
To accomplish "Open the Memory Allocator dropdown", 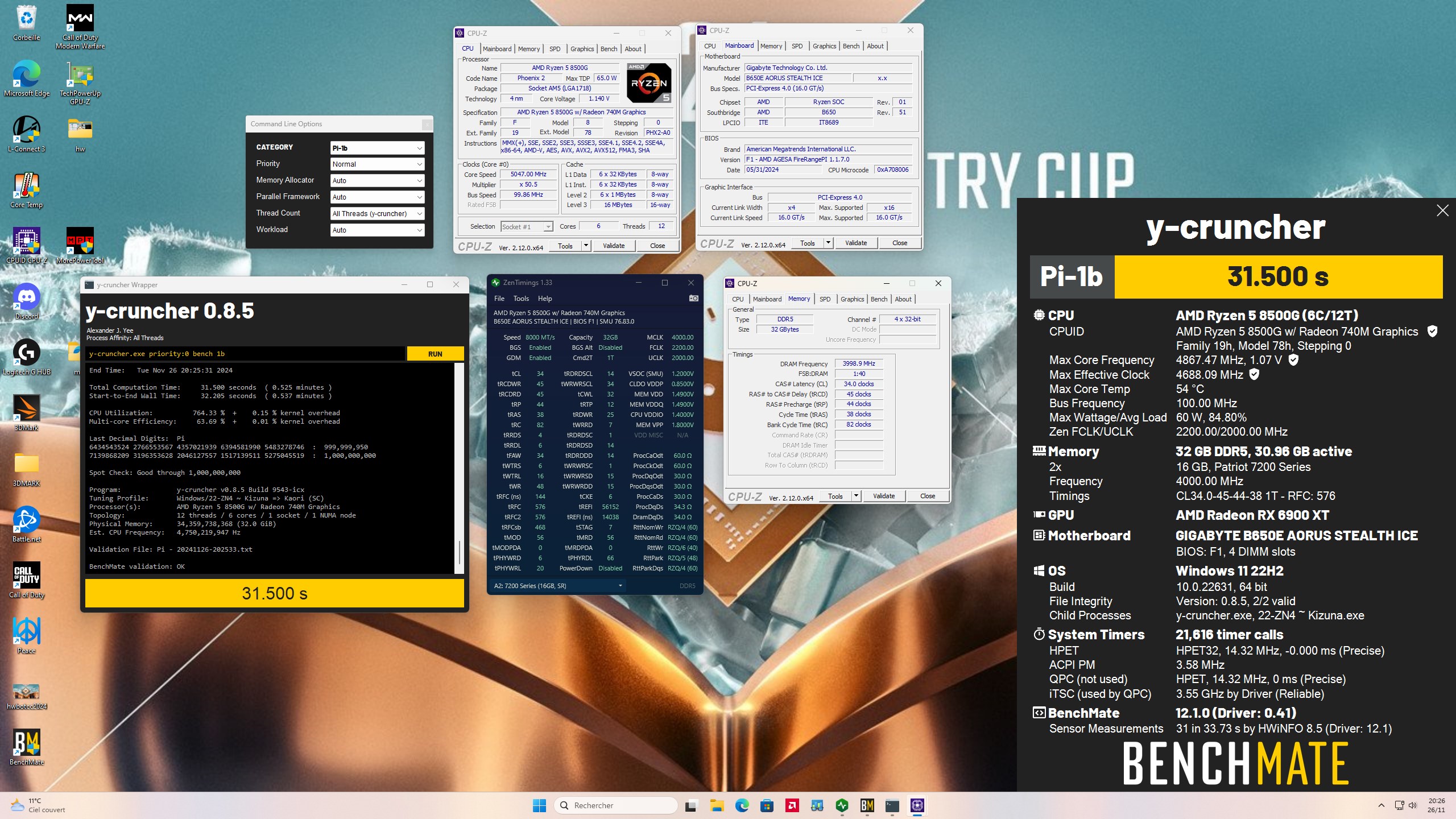I will (x=377, y=180).
